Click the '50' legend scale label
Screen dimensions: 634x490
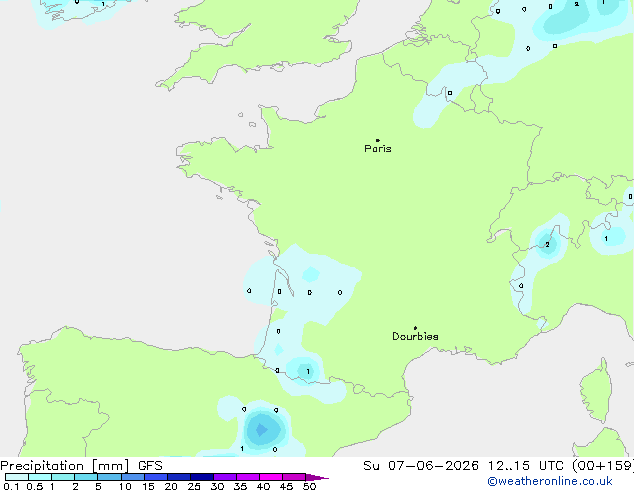pyautogui.click(x=309, y=486)
